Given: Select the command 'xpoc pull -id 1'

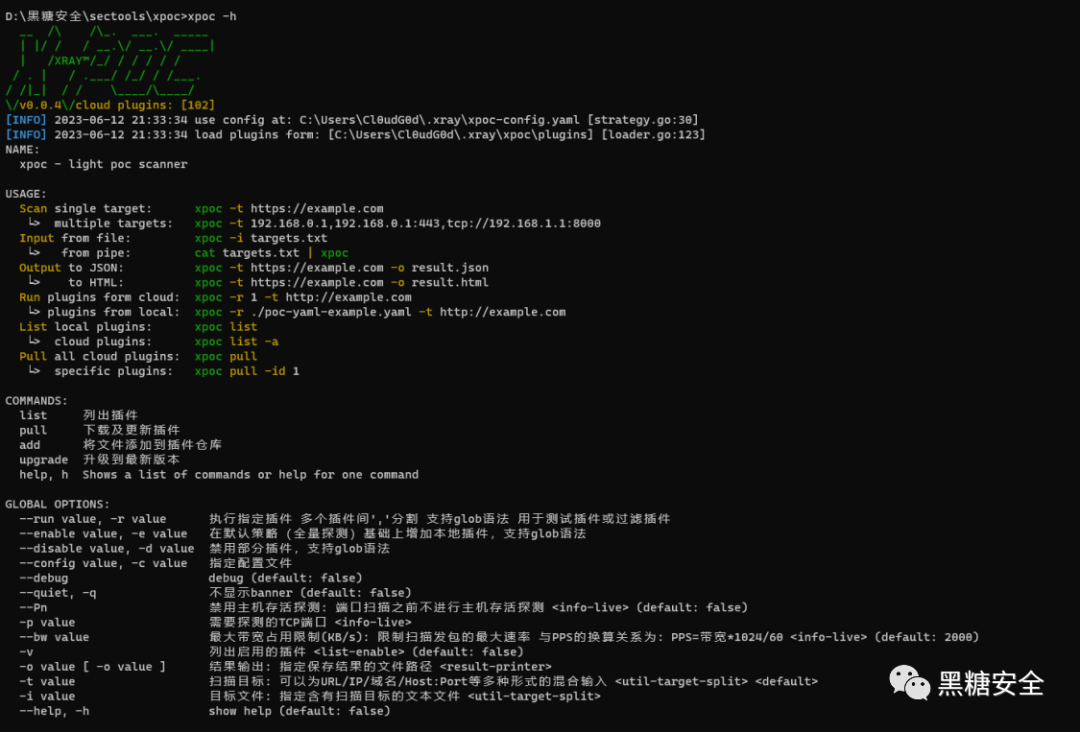Looking at the screenshot, I should coord(247,371).
